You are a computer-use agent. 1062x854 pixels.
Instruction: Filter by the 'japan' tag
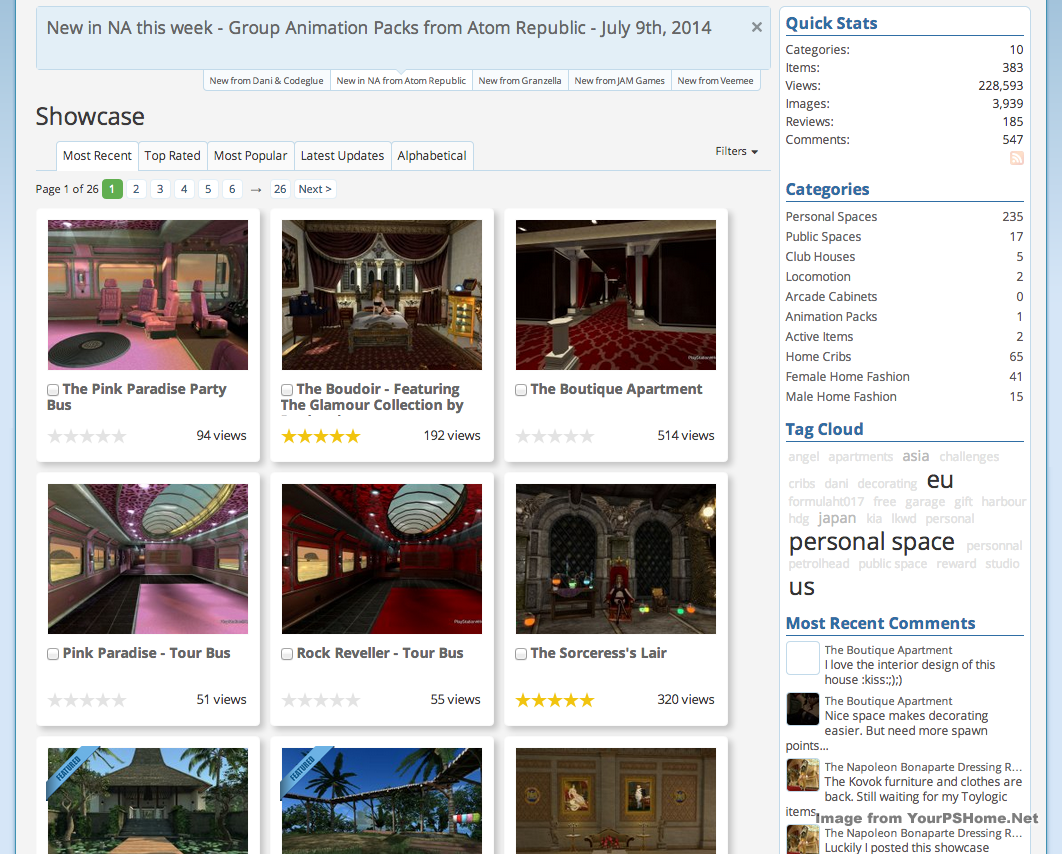point(837,519)
